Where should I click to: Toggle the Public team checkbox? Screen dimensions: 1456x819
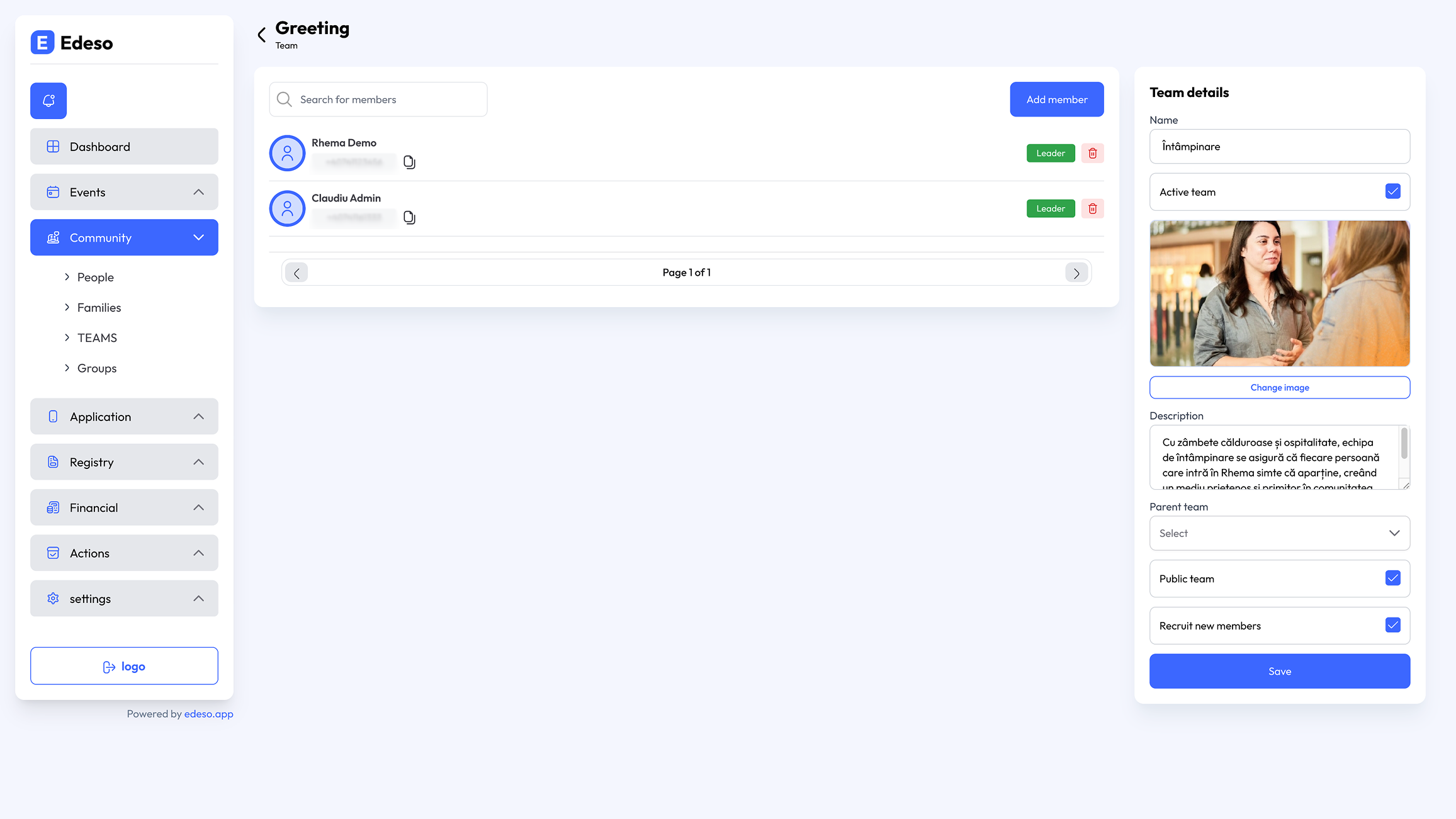coord(1392,578)
